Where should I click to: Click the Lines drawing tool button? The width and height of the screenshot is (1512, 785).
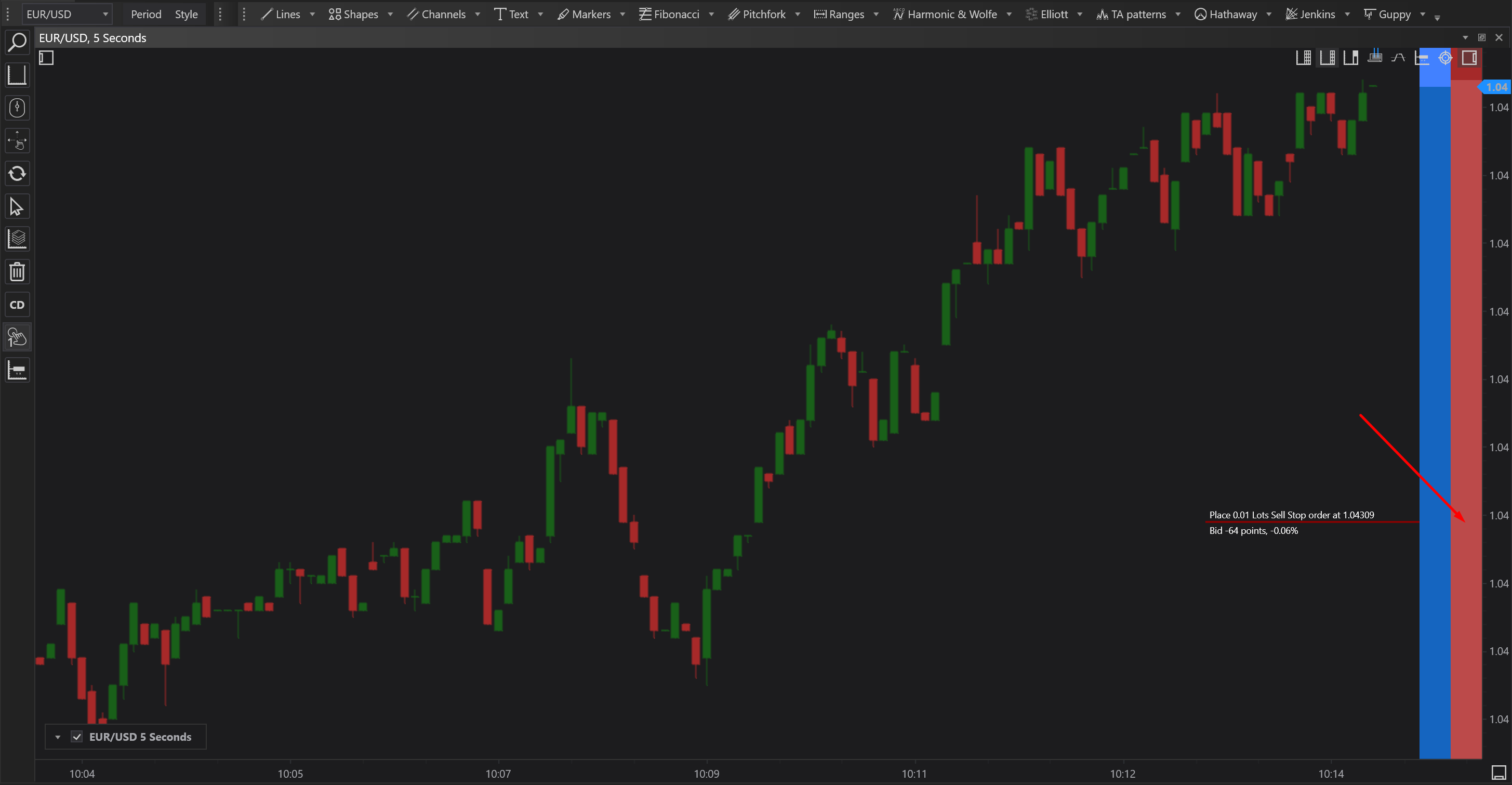pyautogui.click(x=281, y=14)
